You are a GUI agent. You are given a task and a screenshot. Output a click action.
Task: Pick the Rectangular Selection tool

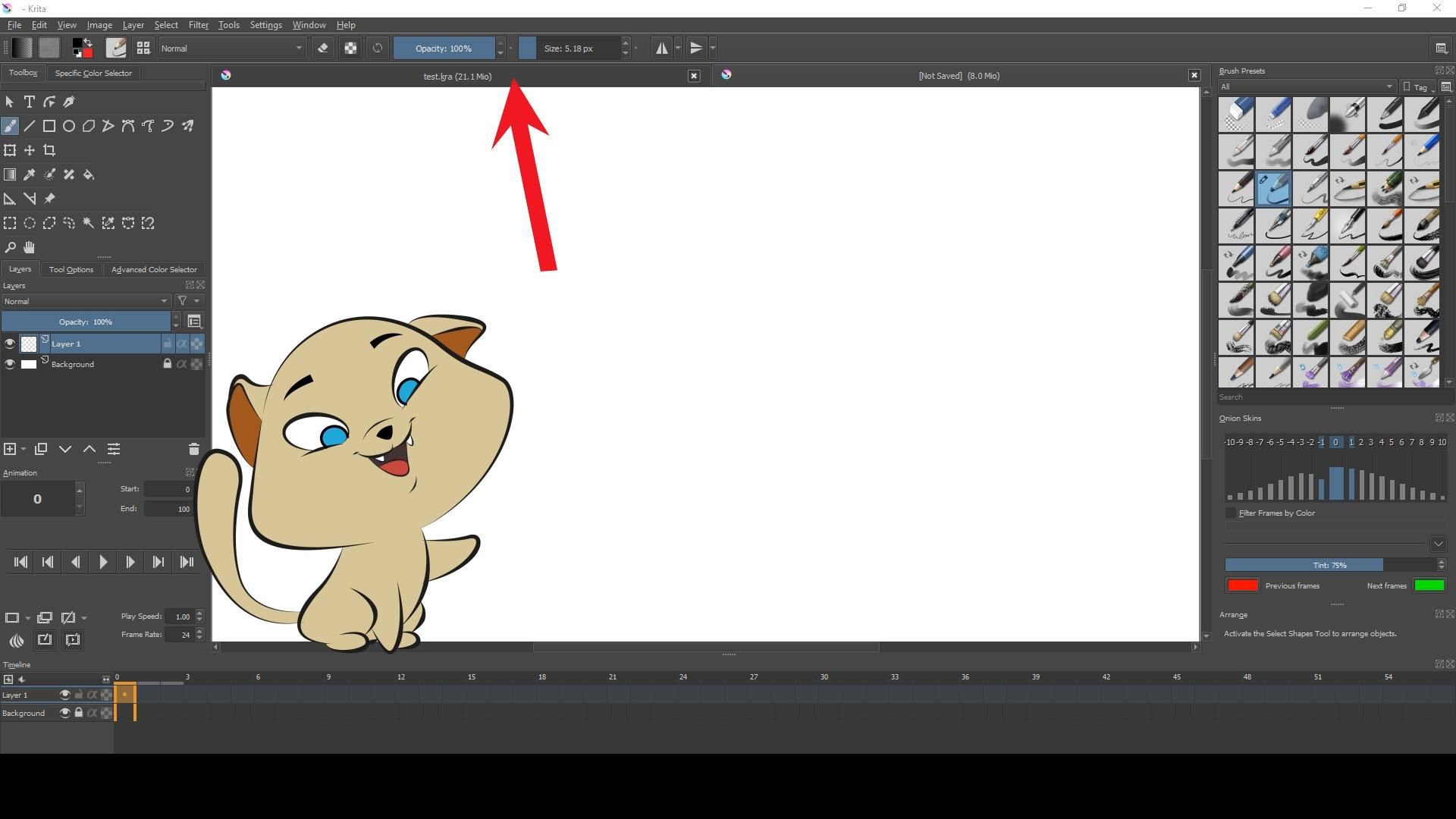[x=10, y=222]
